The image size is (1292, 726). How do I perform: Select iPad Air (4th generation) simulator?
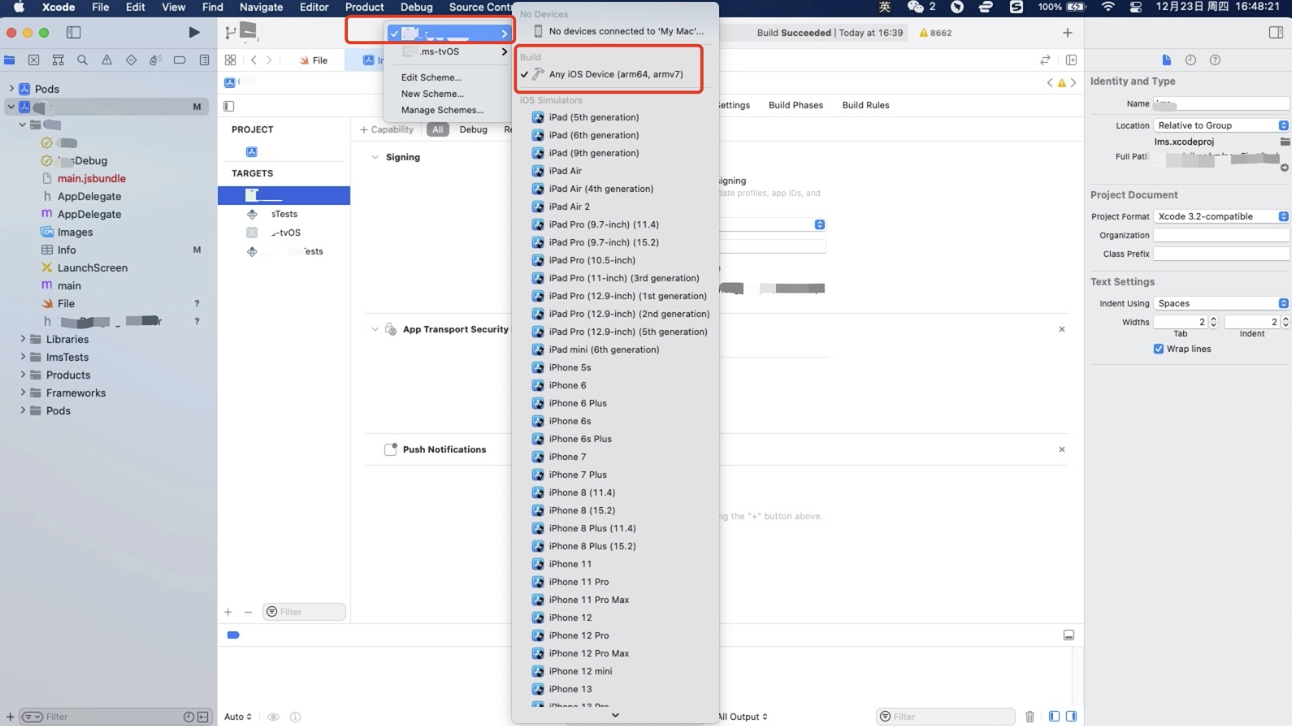click(x=615, y=188)
